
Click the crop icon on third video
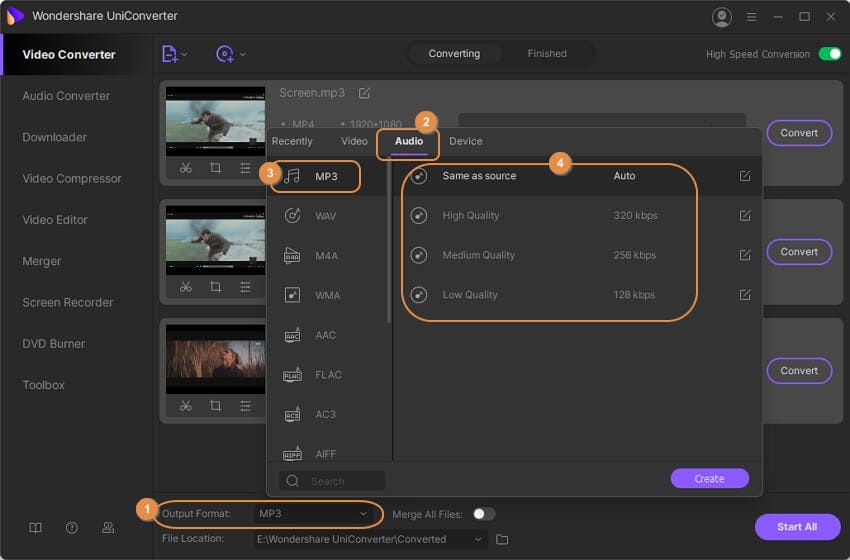coord(215,405)
